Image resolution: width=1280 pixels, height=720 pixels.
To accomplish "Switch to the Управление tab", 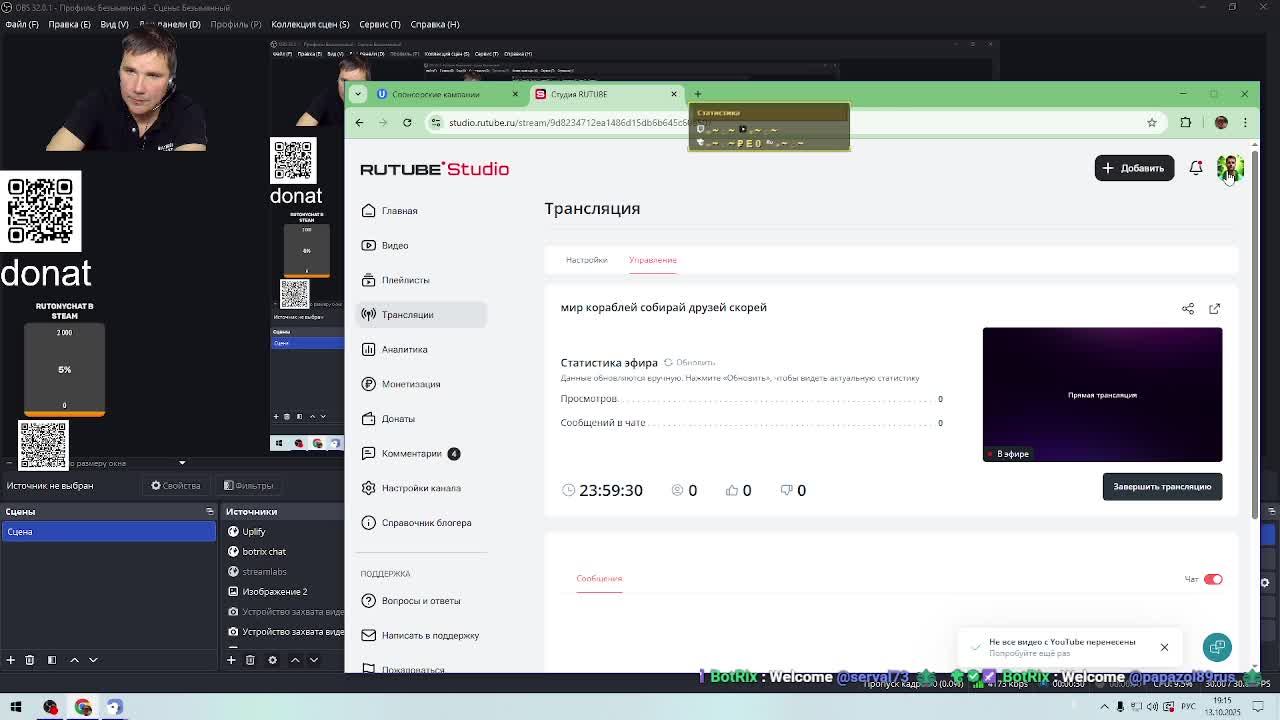I will (x=652, y=260).
